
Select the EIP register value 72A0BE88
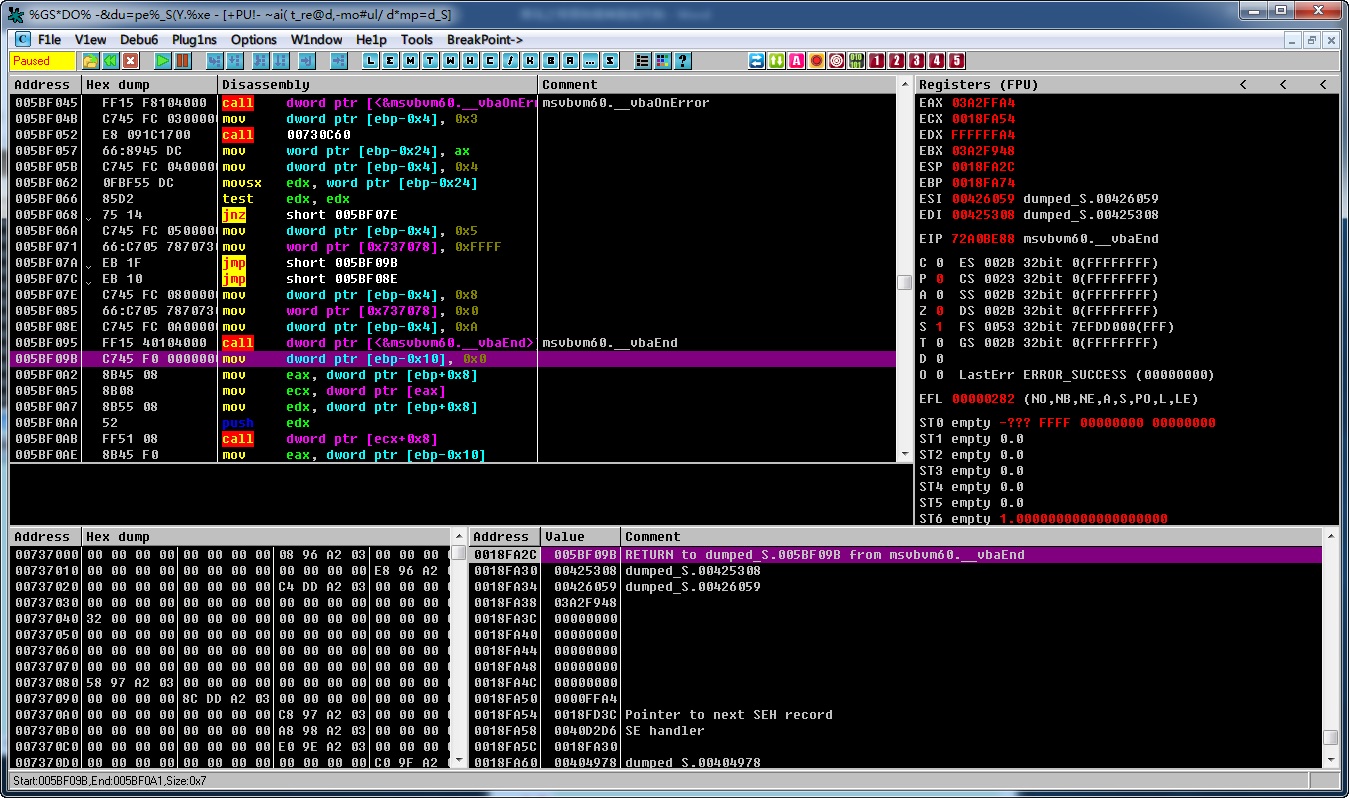(x=983, y=239)
